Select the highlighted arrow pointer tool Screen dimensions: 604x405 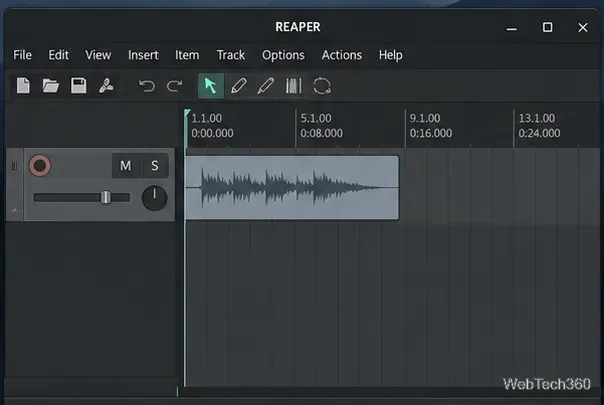211,86
